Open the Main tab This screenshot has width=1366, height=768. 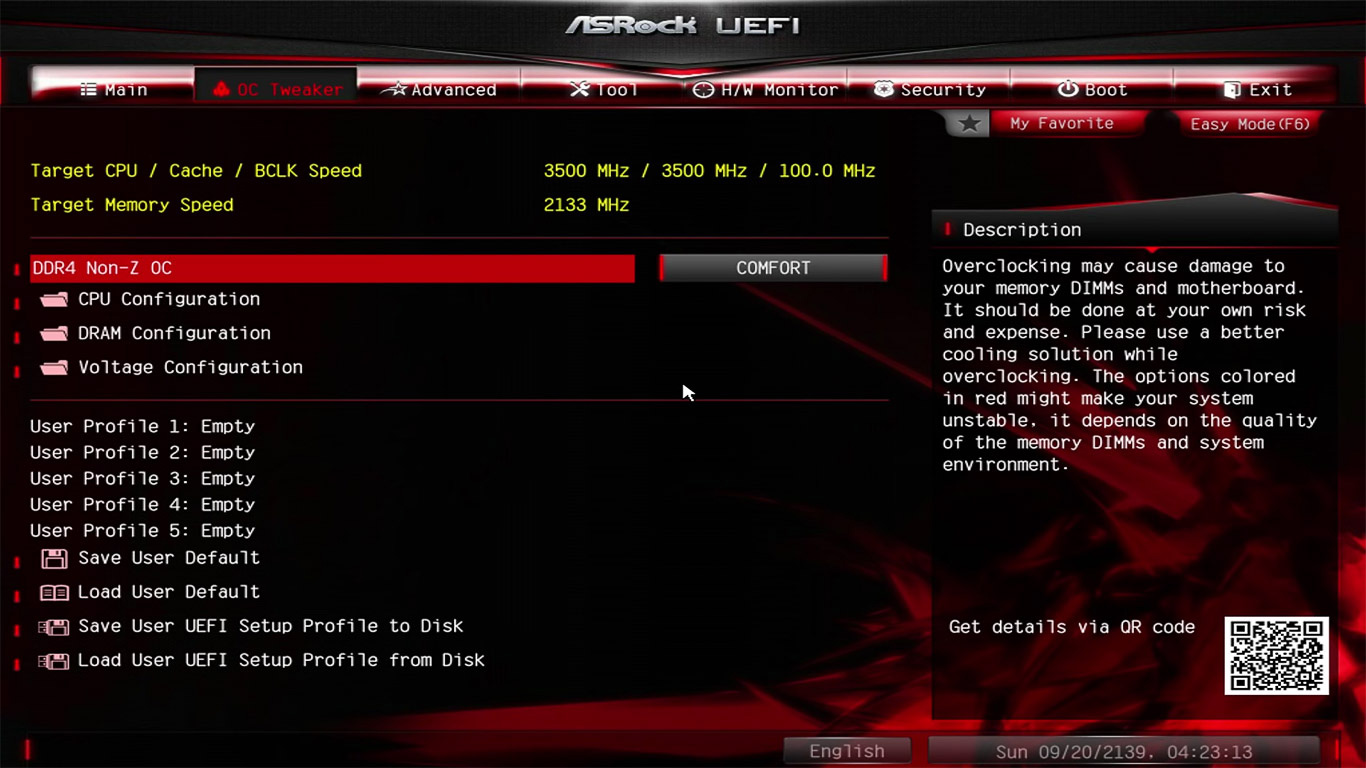click(x=113, y=90)
